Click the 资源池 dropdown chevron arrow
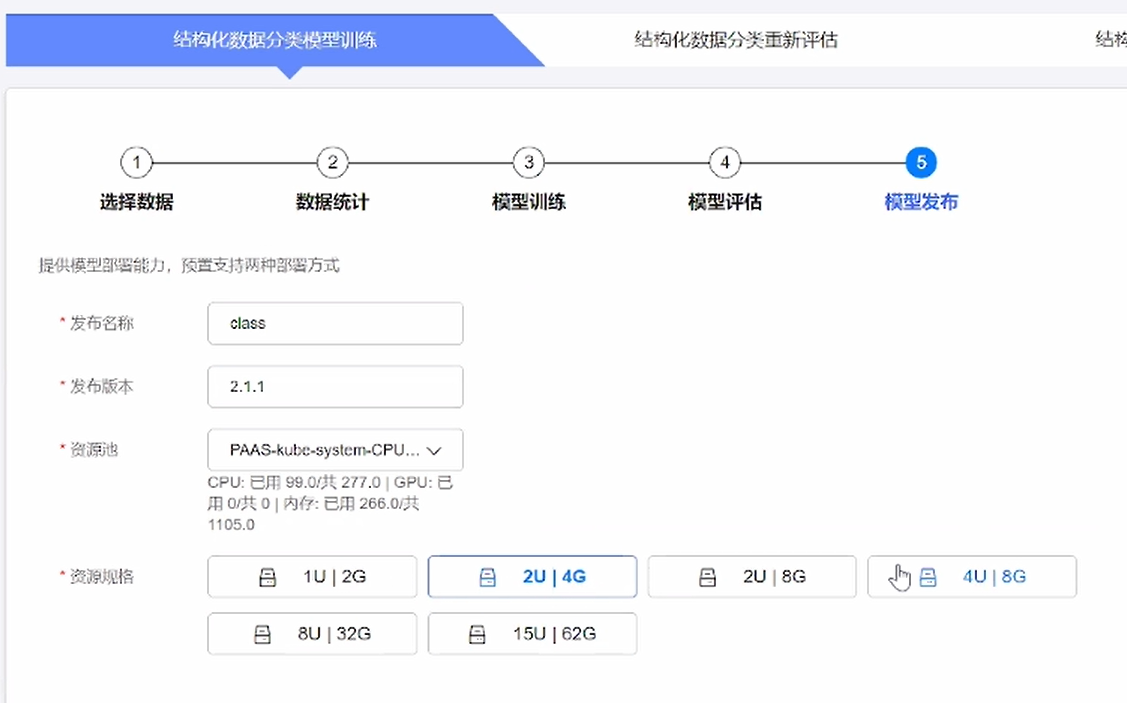This screenshot has width=1127, height=703. click(433, 451)
